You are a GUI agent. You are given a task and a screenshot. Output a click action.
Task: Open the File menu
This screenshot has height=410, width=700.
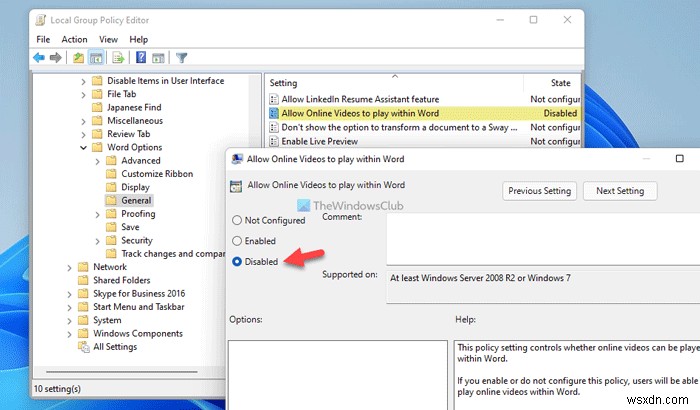click(43, 39)
